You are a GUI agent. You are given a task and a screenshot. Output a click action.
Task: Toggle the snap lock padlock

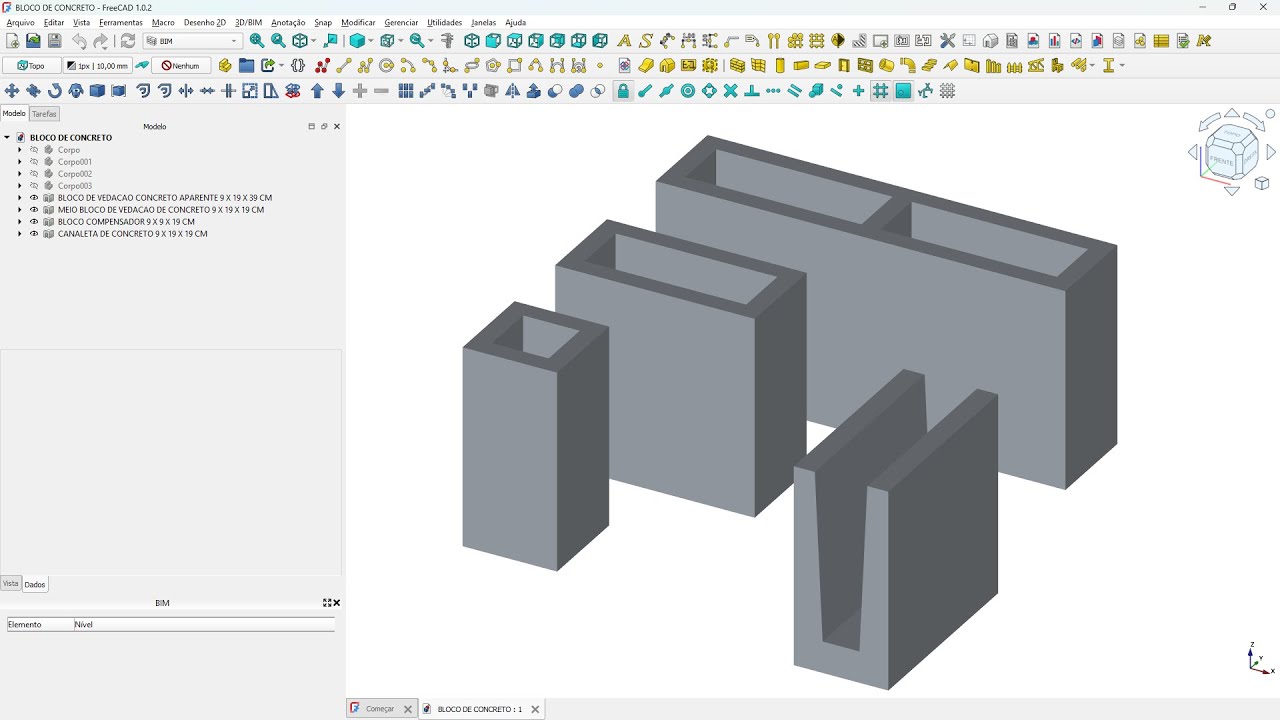pyautogui.click(x=623, y=90)
